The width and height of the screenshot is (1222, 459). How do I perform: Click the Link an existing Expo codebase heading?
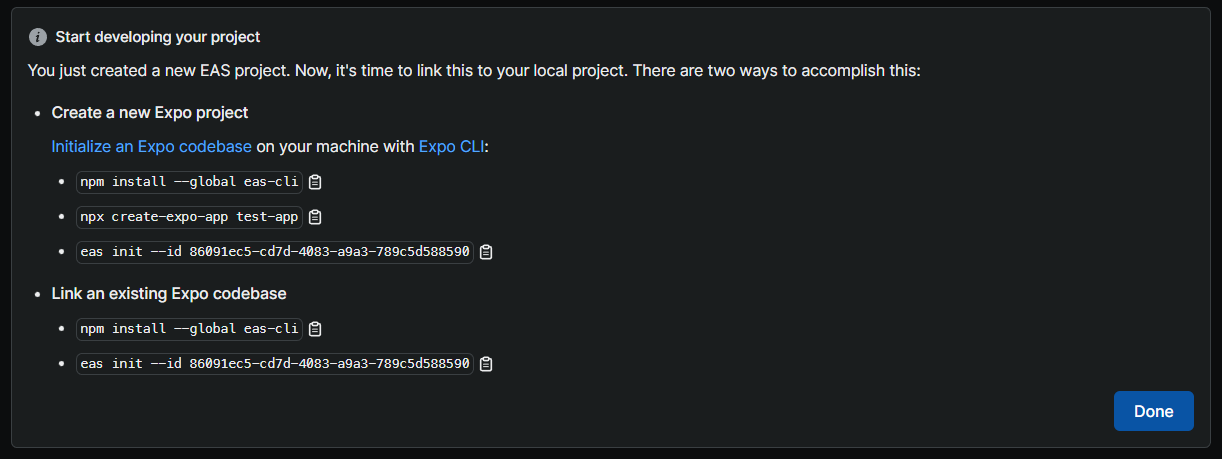[x=169, y=294]
